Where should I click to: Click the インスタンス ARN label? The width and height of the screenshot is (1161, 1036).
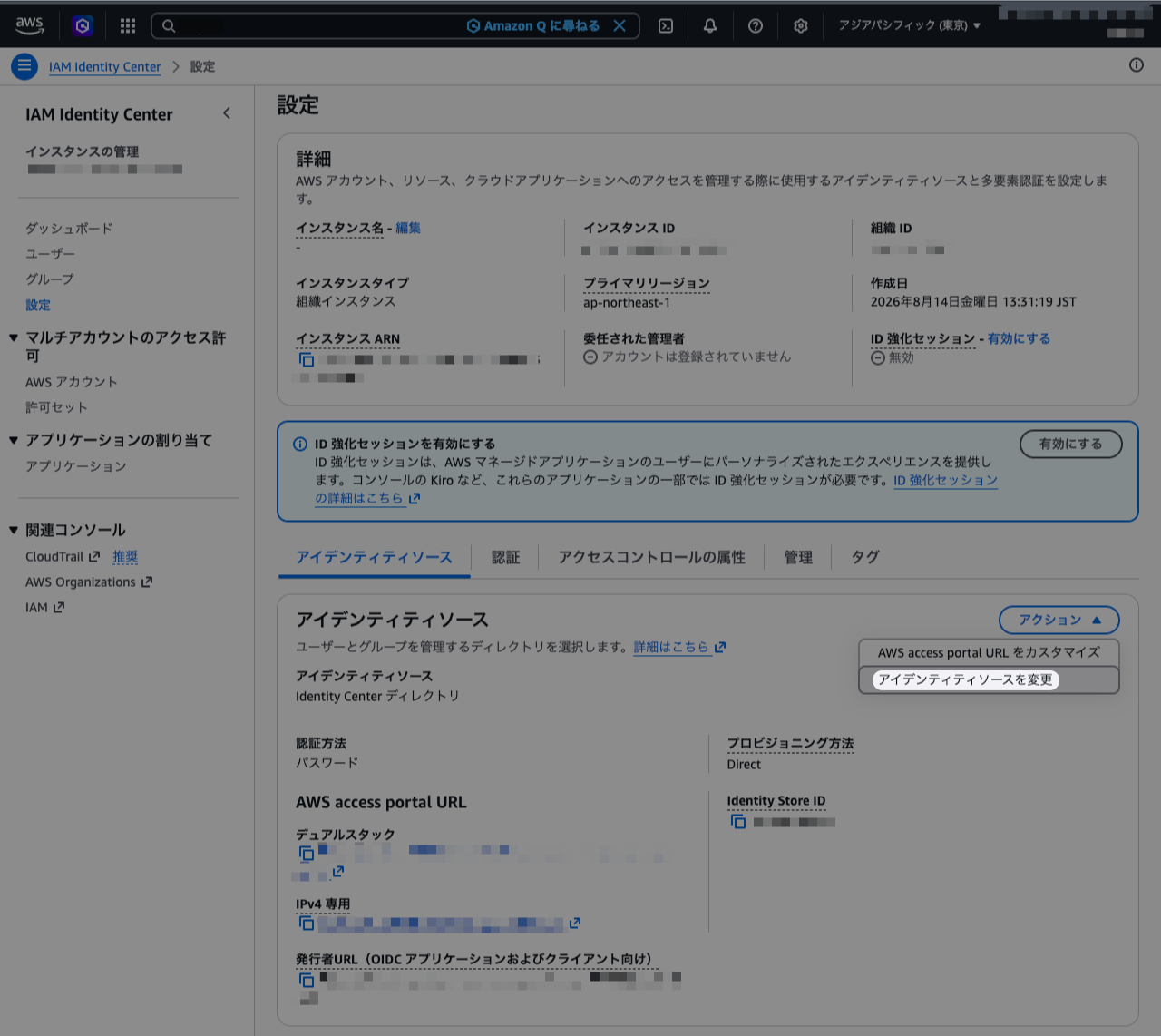[347, 339]
